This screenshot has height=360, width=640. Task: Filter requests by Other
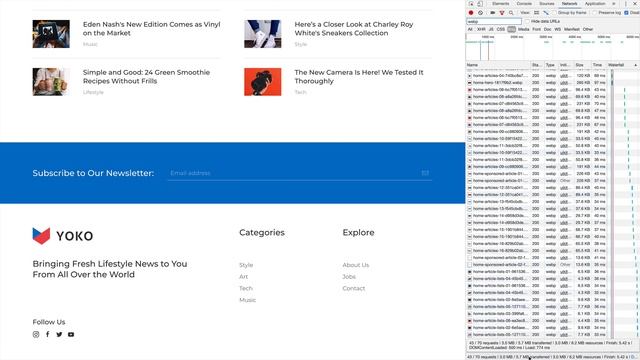[588, 29]
